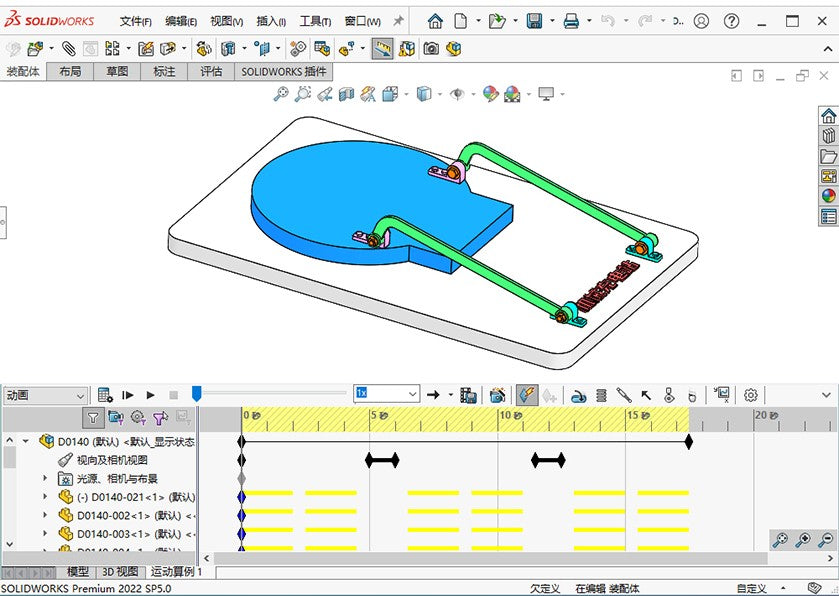The height and width of the screenshot is (596, 839).
Task: Expand the 光源、相机与布景 tree node
Action: (x=45, y=478)
